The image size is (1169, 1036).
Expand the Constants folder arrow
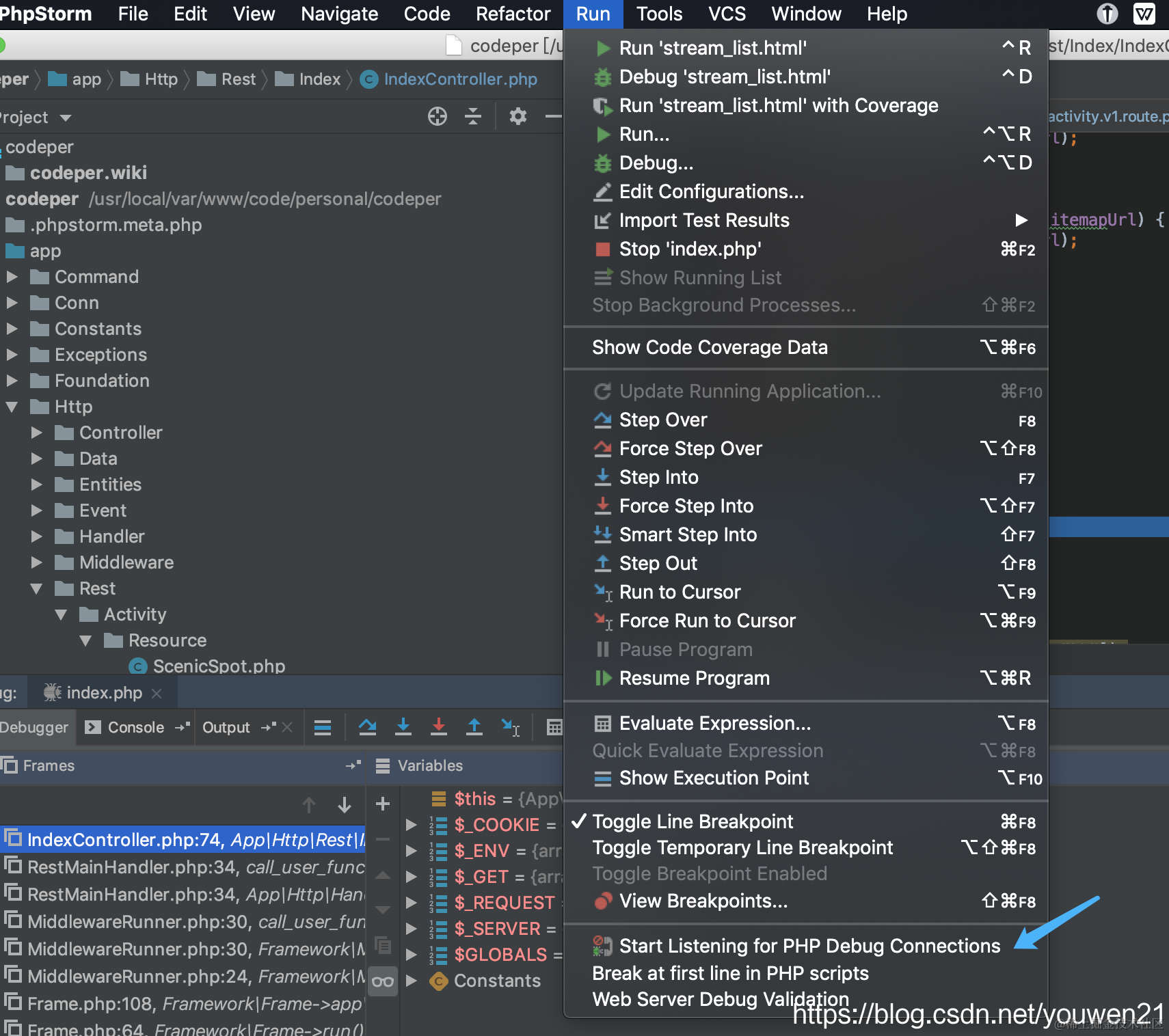[12, 329]
